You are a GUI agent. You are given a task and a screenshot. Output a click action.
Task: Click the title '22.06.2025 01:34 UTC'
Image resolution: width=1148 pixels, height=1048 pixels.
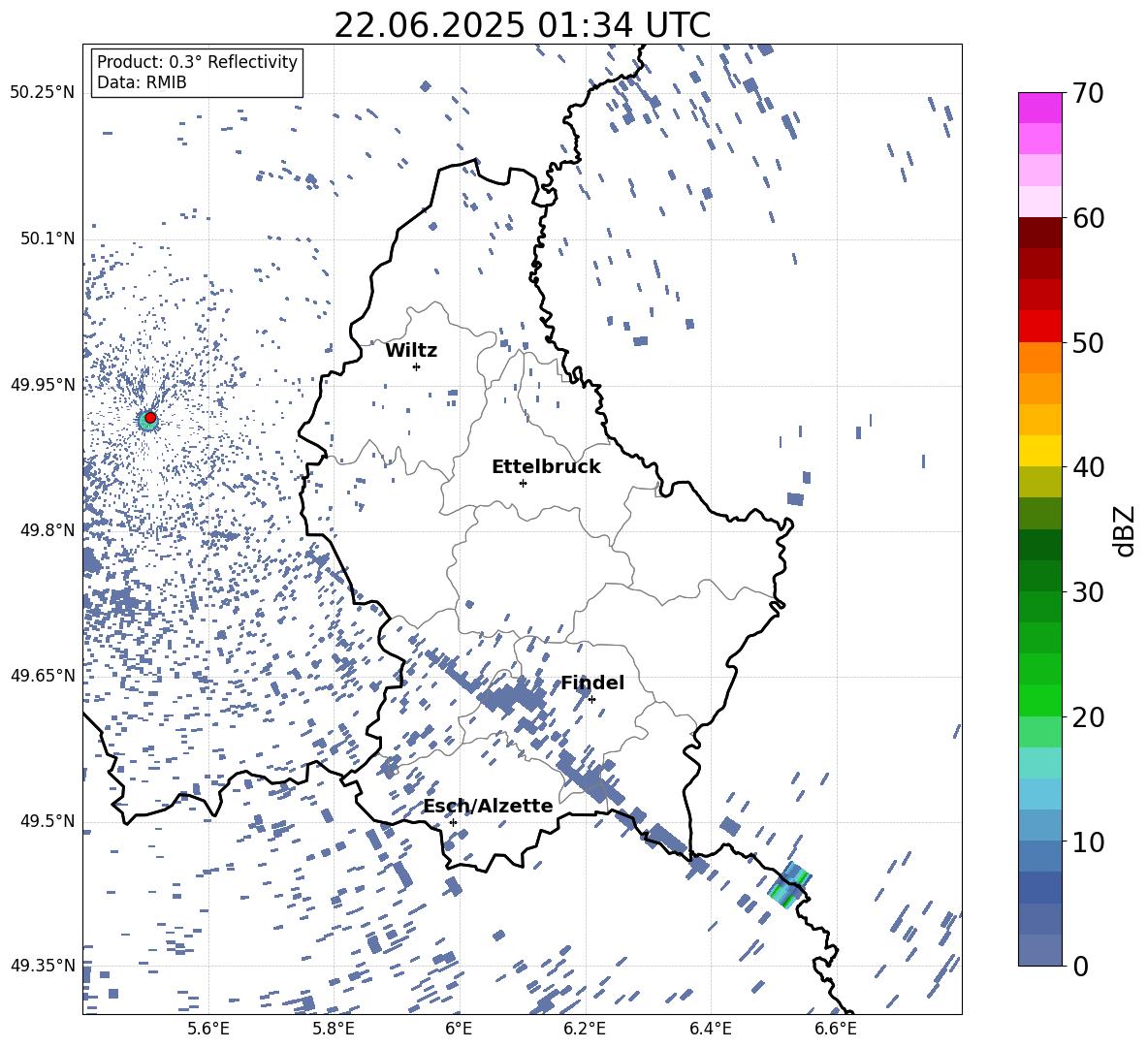[x=522, y=25]
